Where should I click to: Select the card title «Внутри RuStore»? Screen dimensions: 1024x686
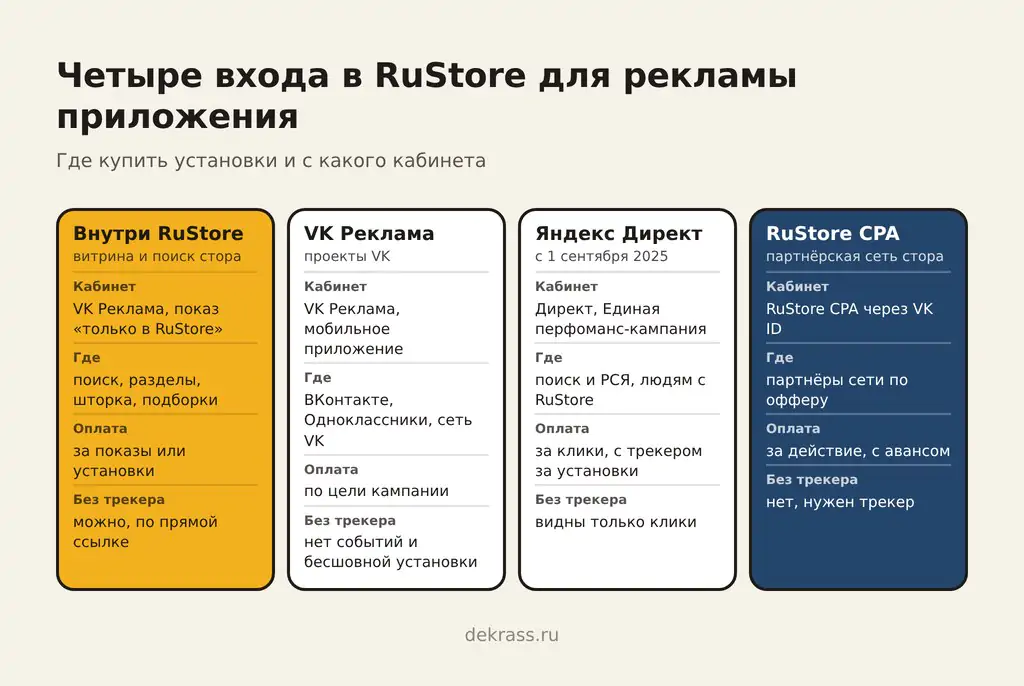pyautogui.click(x=158, y=233)
